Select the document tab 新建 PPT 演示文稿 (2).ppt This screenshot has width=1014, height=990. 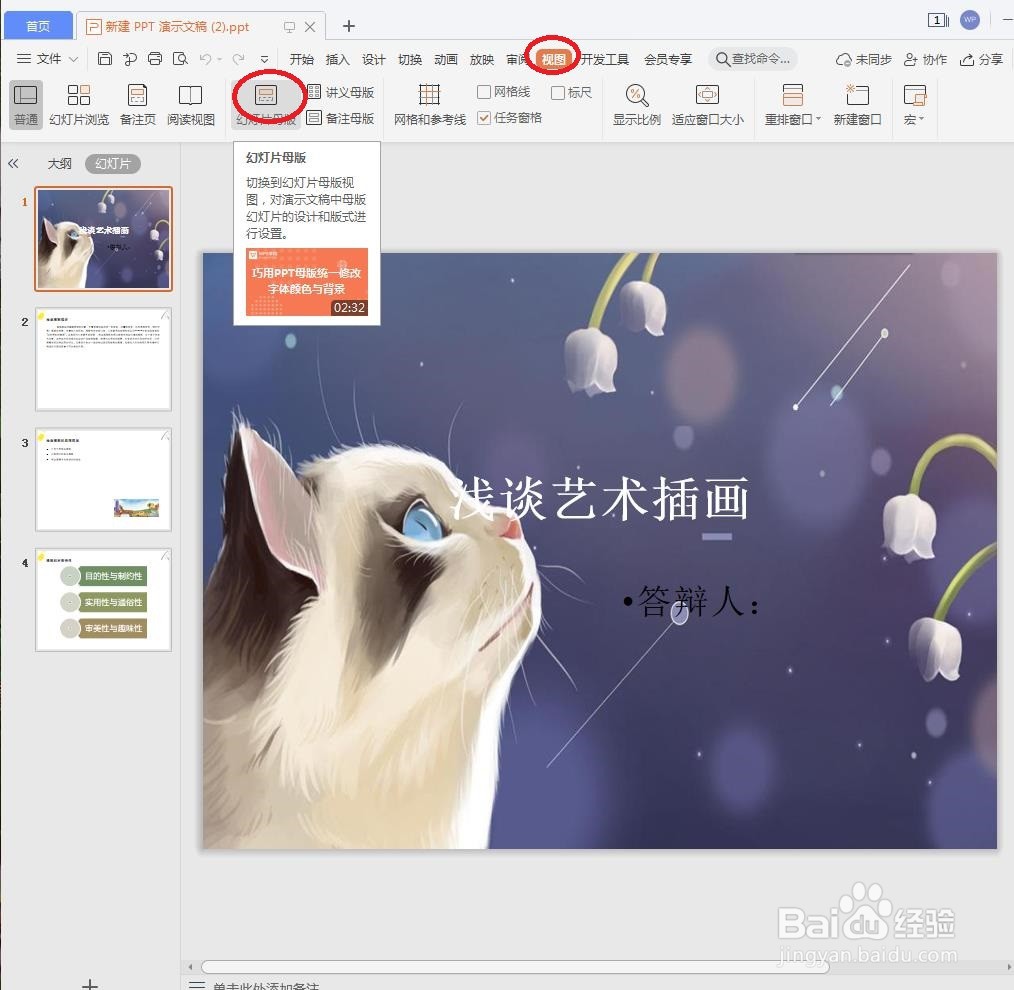tap(176, 27)
